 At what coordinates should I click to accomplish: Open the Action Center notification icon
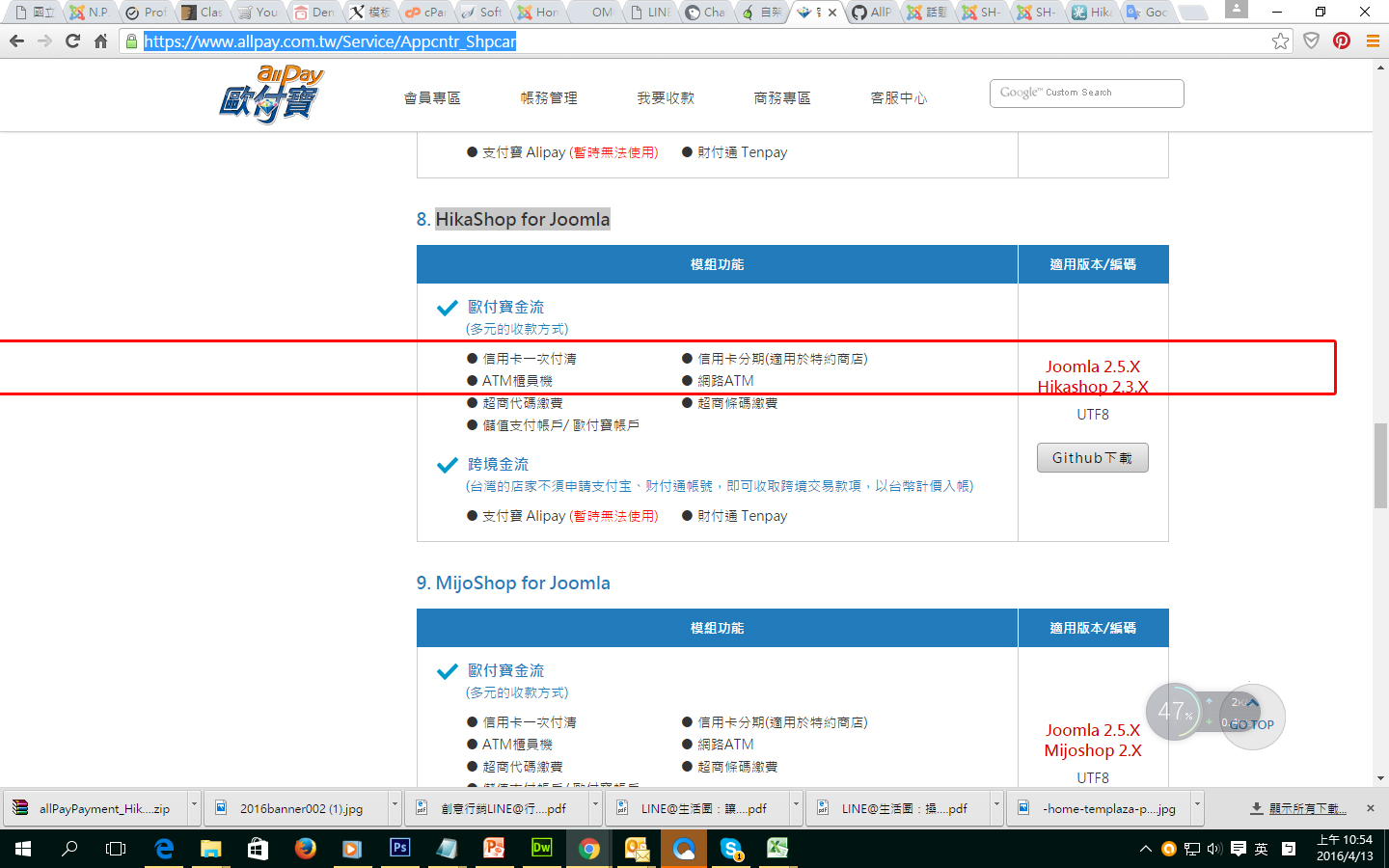[1239, 849]
